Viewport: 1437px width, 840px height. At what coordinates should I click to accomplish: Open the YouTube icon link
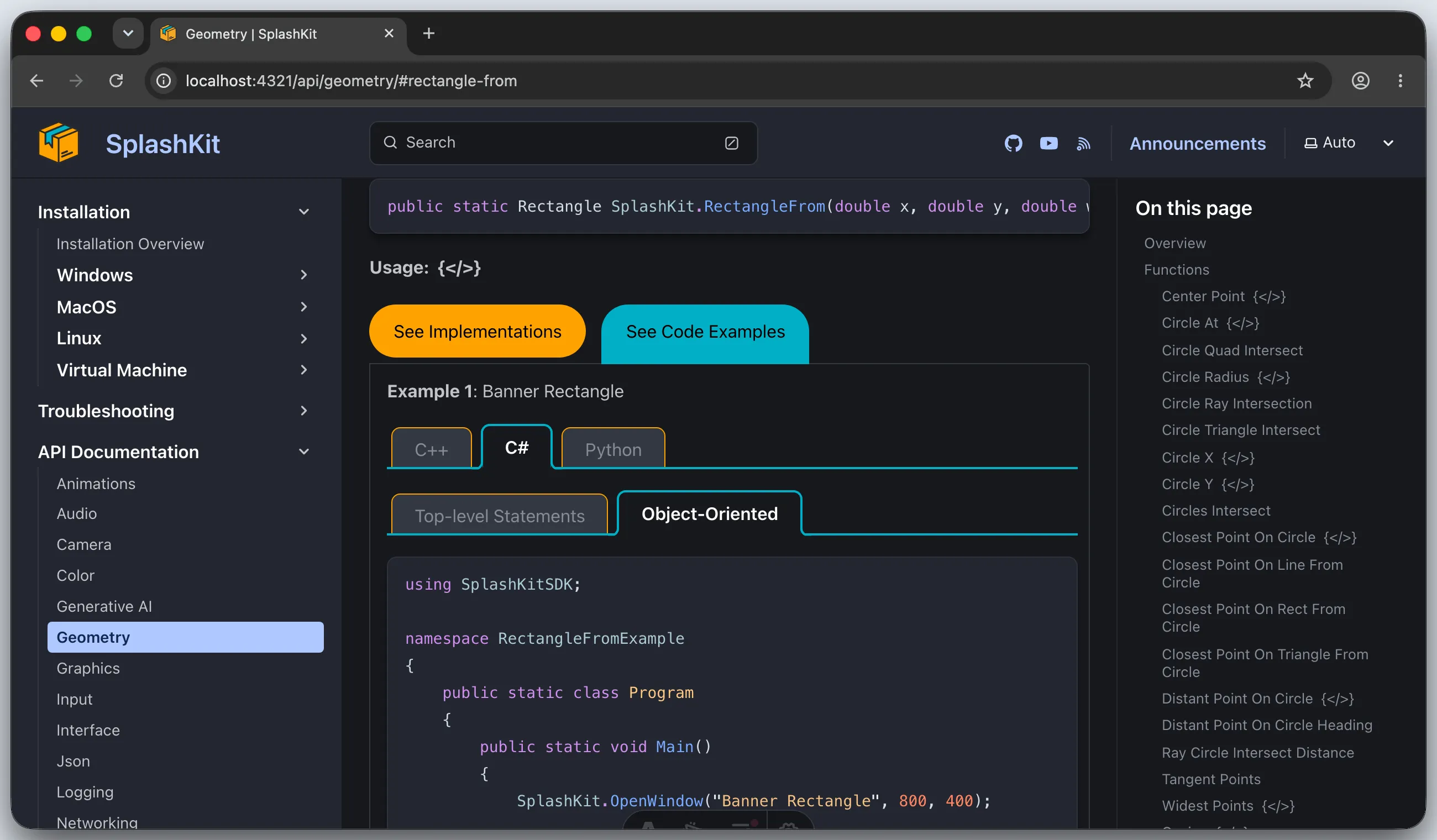[1048, 143]
